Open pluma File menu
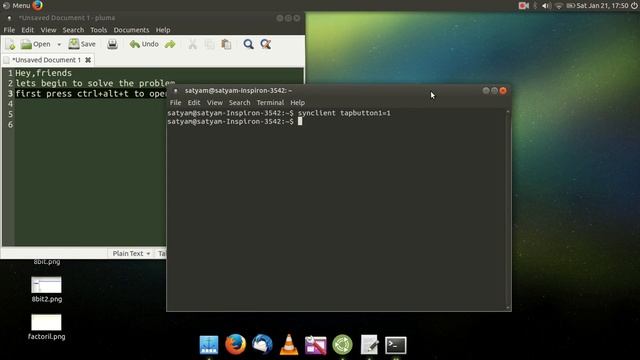This screenshot has width=640, height=360. (x=9, y=30)
